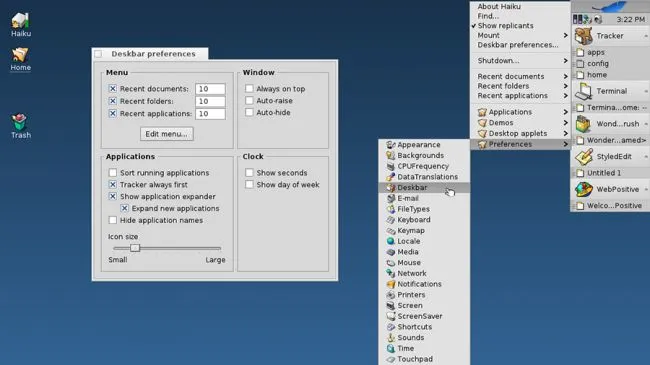This screenshot has height=365, width=650.
Task: Open DataTranslations preference icon
Action: pos(390,177)
